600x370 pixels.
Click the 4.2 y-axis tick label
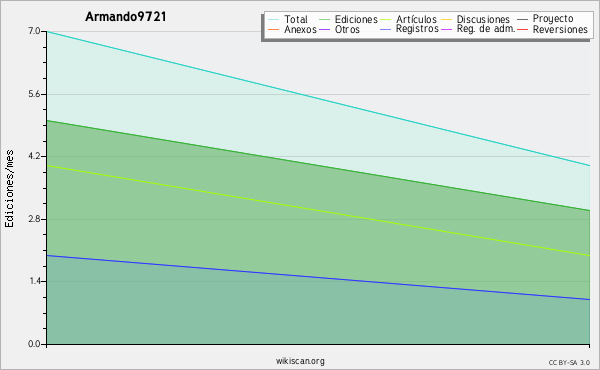click(34, 156)
